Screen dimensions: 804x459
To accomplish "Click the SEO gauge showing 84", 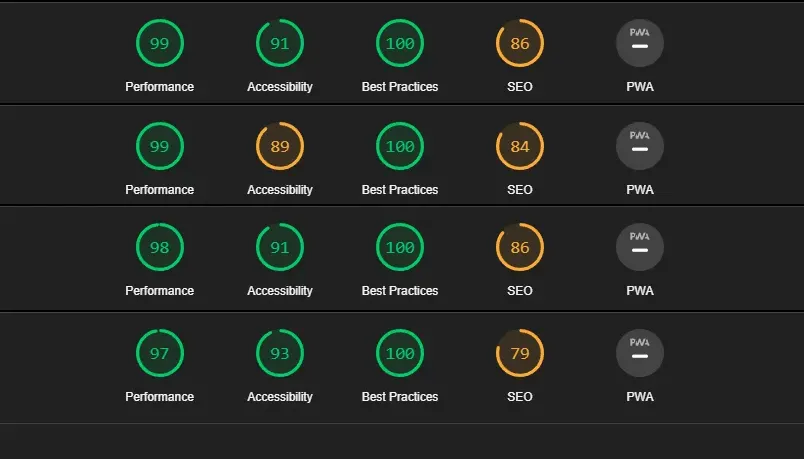I will click(520, 147).
